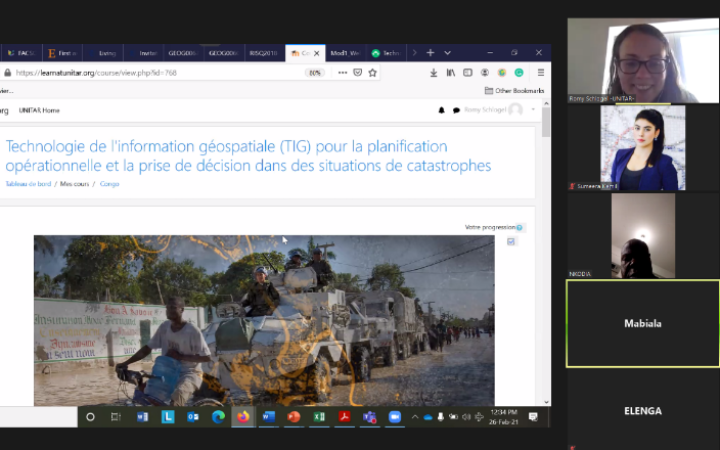Viewport: 720px width, 450px height.
Task: Open Cortana circle on the taskbar
Action: (90, 417)
